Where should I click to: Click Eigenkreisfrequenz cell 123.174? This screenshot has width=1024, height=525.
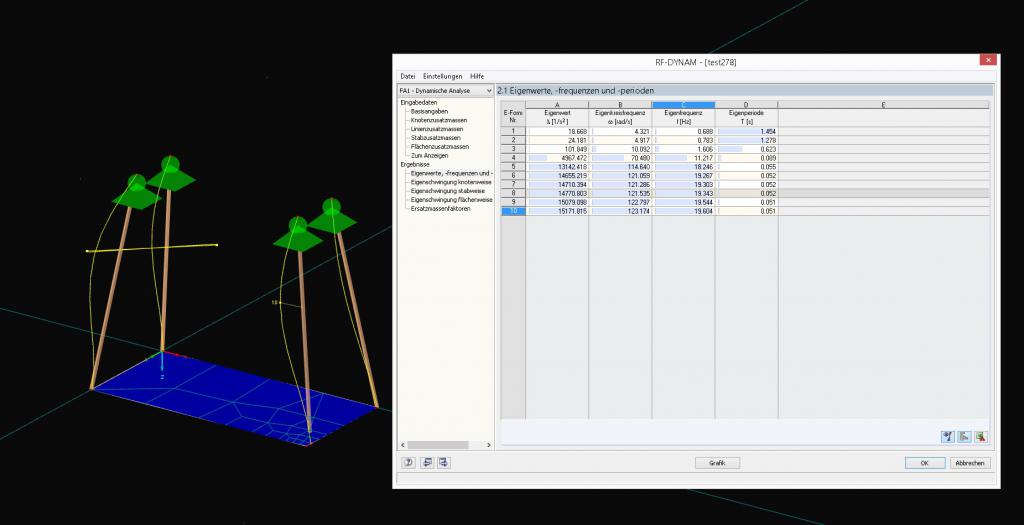click(620, 211)
